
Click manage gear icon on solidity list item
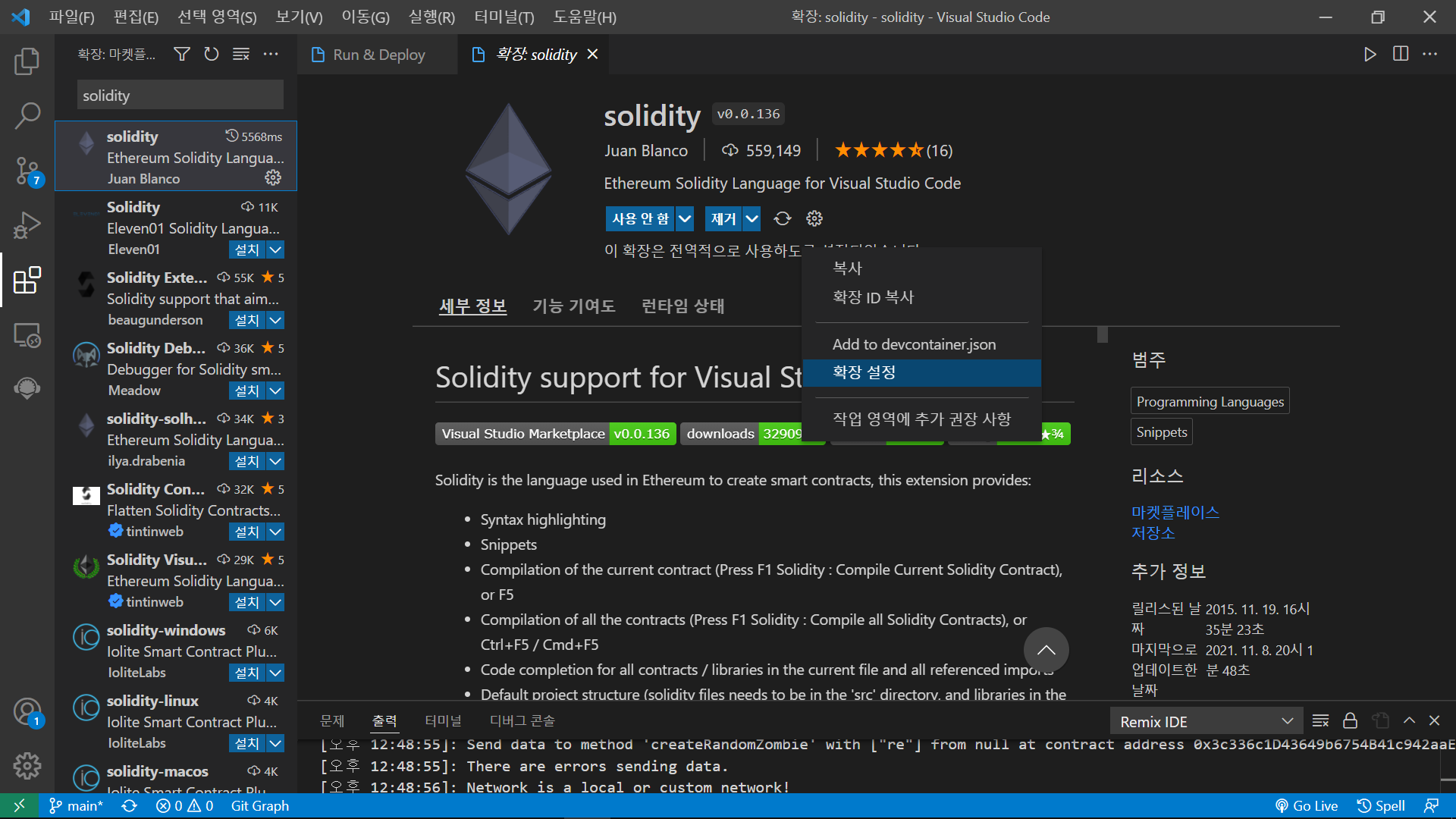273,177
